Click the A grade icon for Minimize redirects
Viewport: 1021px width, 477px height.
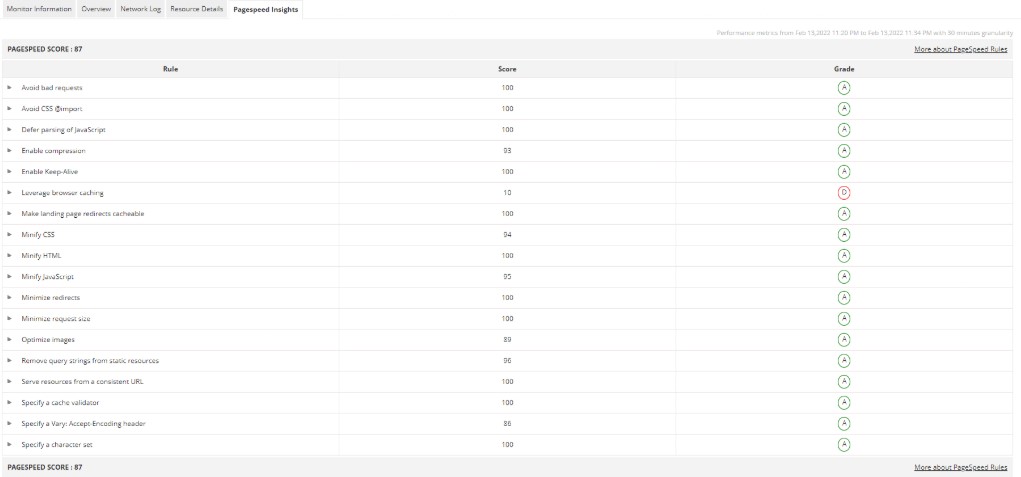tap(843, 297)
